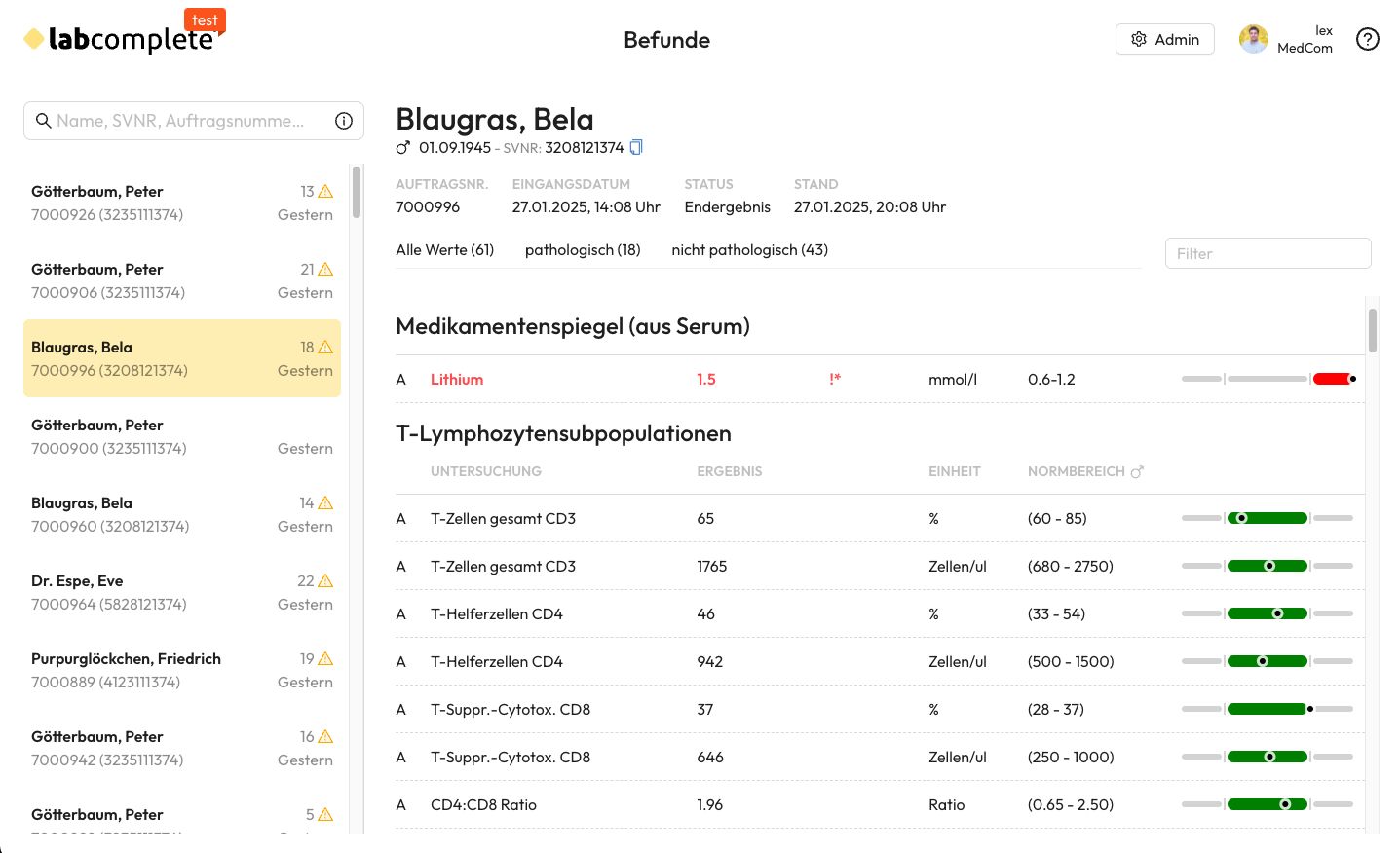Show all values via 'Alle Werte (61)'
Image resolution: width=1400 pixels, height=853 pixels.
(444, 249)
